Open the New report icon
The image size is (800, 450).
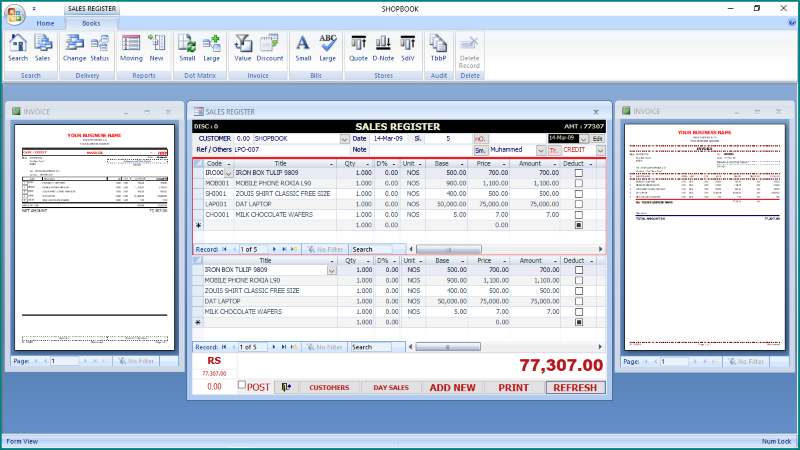(x=156, y=48)
